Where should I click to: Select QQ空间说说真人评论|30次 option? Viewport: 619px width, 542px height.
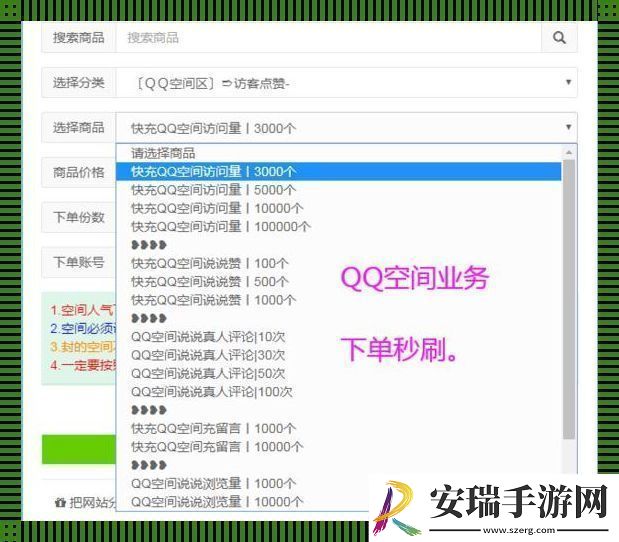[x=338, y=355]
